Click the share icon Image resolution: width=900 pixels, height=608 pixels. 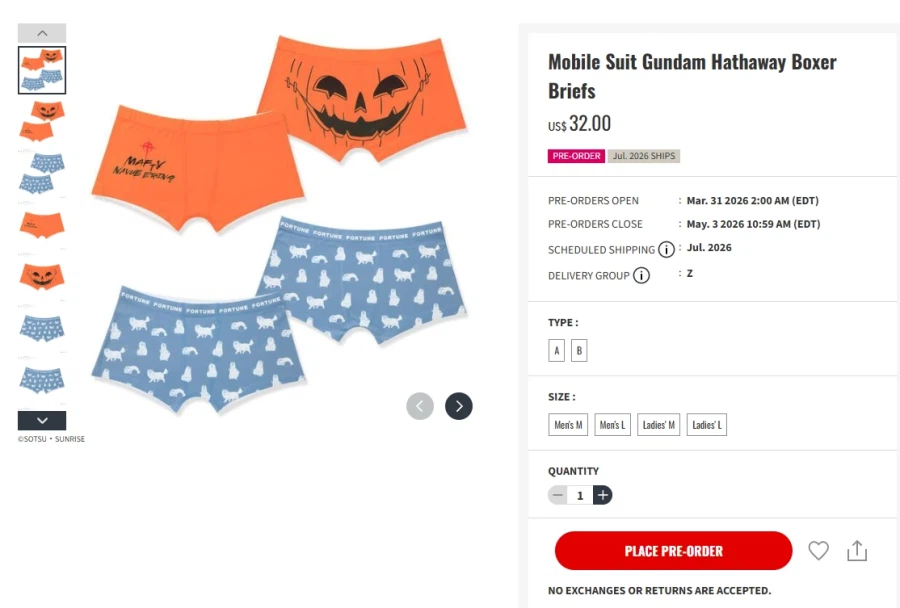856,550
